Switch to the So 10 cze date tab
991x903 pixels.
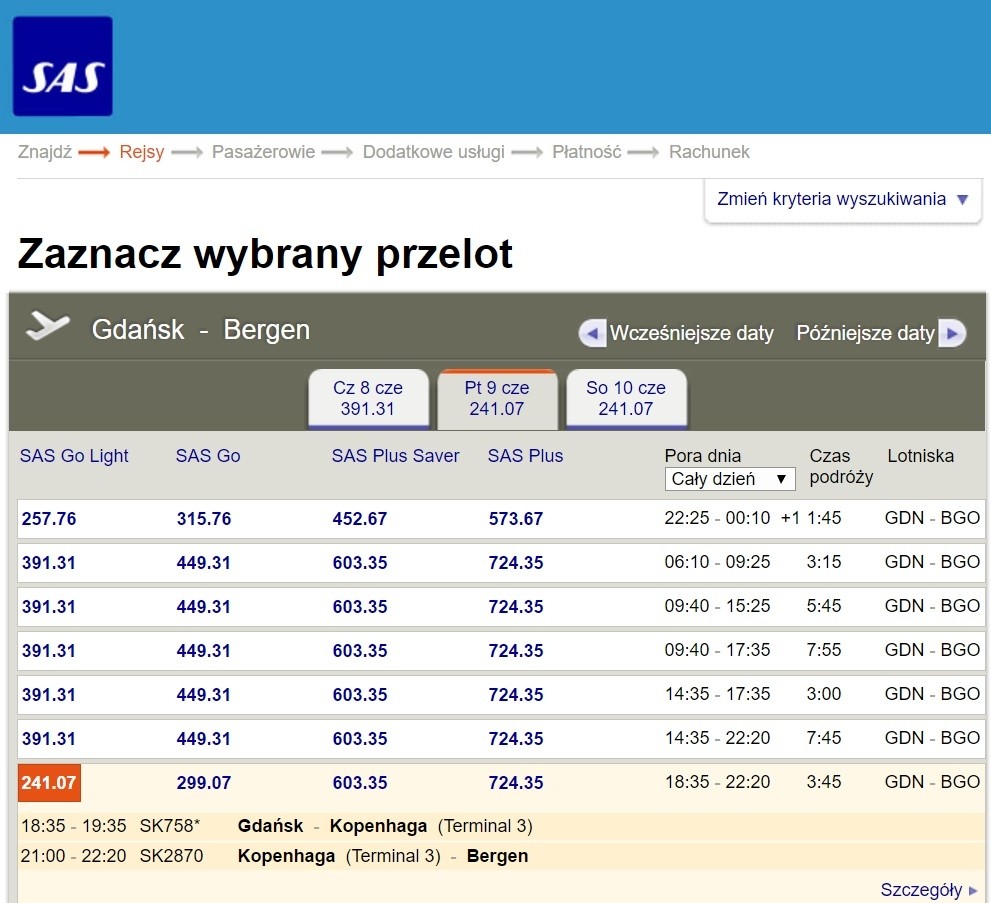[626, 398]
